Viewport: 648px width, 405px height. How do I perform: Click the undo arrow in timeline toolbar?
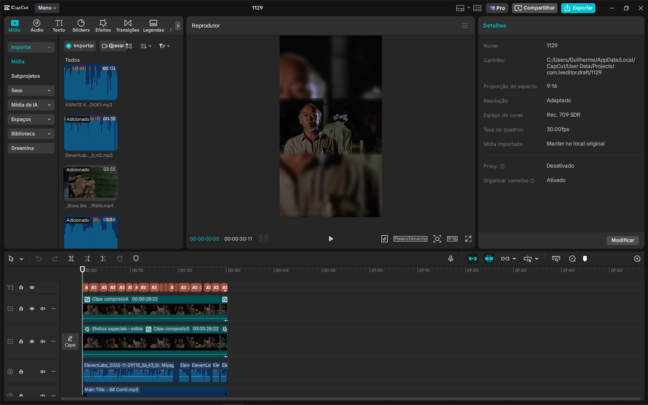[x=39, y=258]
